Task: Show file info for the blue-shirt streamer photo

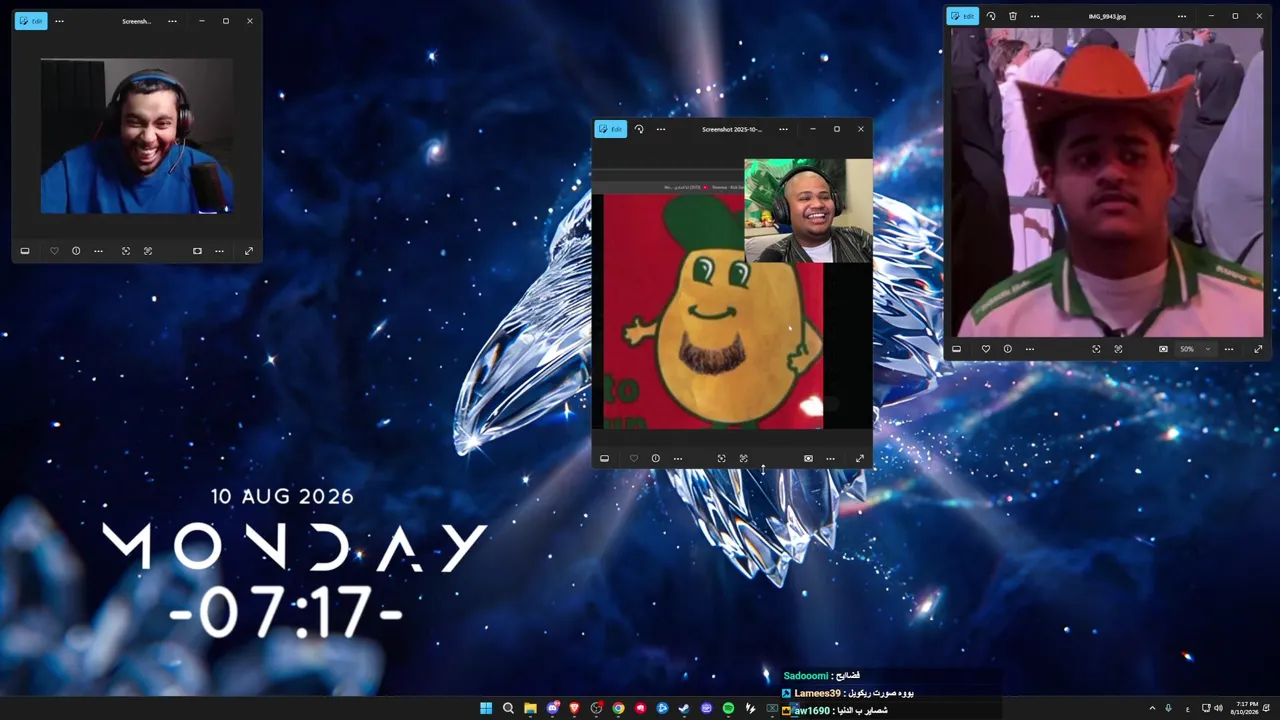Action: [76, 251]
